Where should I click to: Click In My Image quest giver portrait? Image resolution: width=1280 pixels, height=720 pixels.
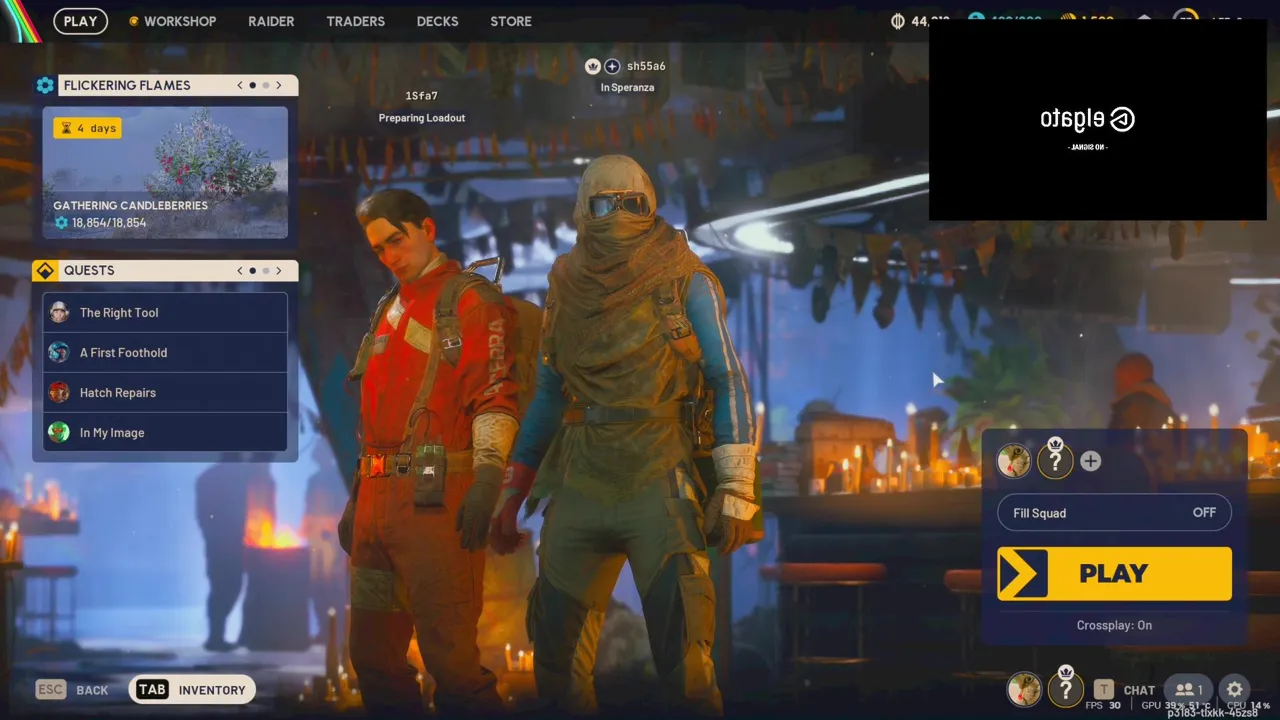(x=59, y=432)
